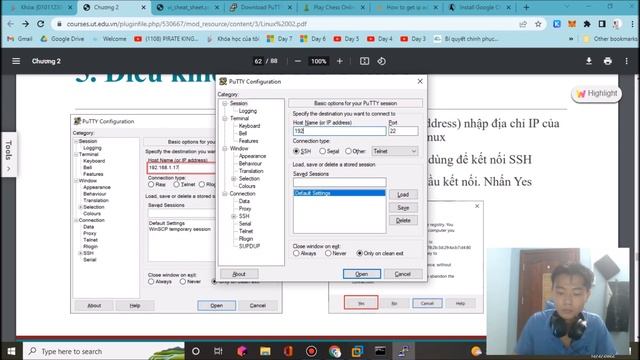
Task: Choose Only on clean exit option
Action: (360, 253)
